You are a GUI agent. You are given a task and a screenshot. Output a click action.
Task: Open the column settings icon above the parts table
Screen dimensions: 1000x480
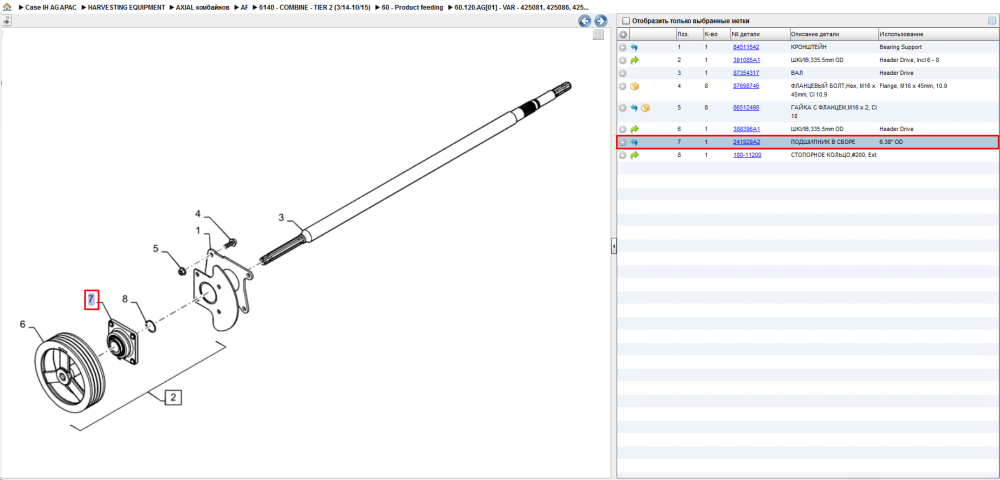coord(992,20)
